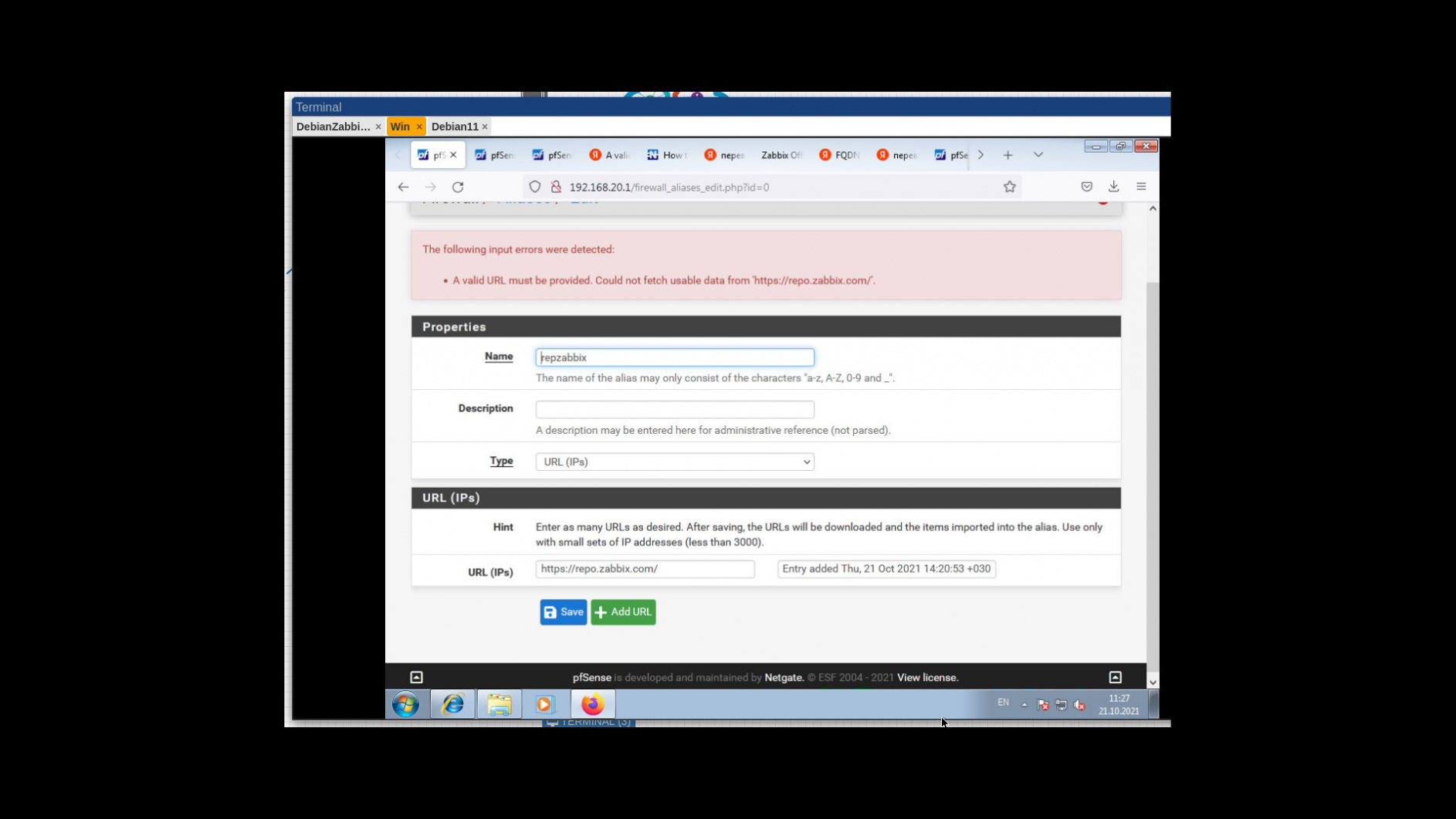1456x819 pixels.
Task: Click the shield permissions icon in address bar
Action: tap(534, 186)
